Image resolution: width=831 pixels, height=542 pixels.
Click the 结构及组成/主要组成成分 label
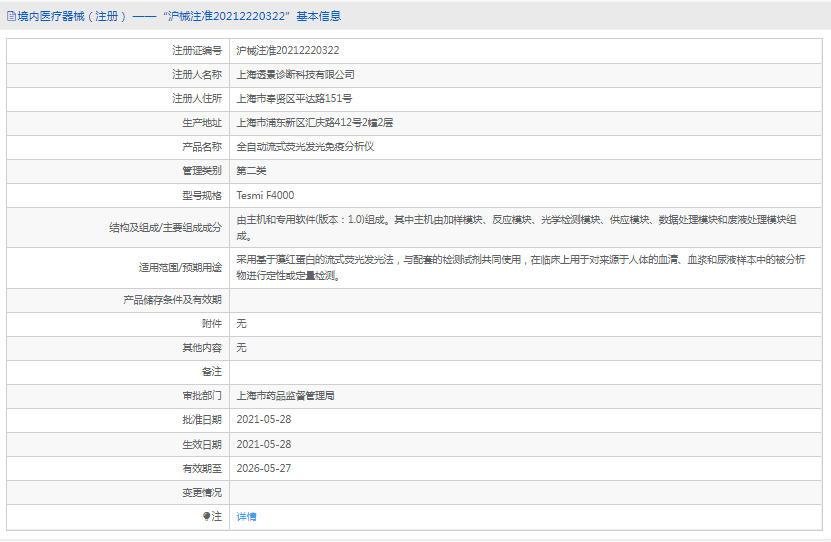point(165,228)
